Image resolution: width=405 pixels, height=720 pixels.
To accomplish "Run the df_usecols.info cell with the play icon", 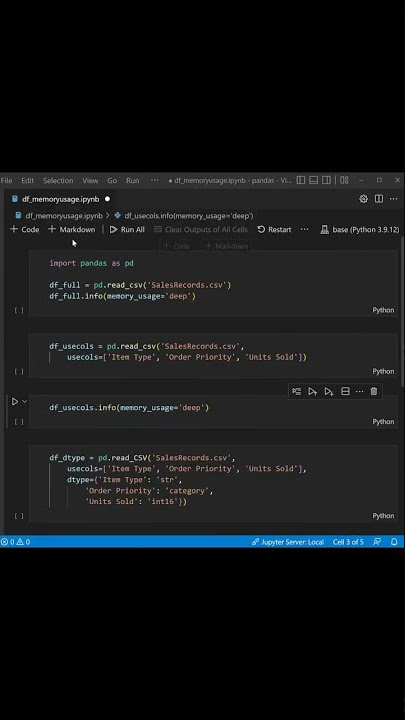I will (15, 402).
